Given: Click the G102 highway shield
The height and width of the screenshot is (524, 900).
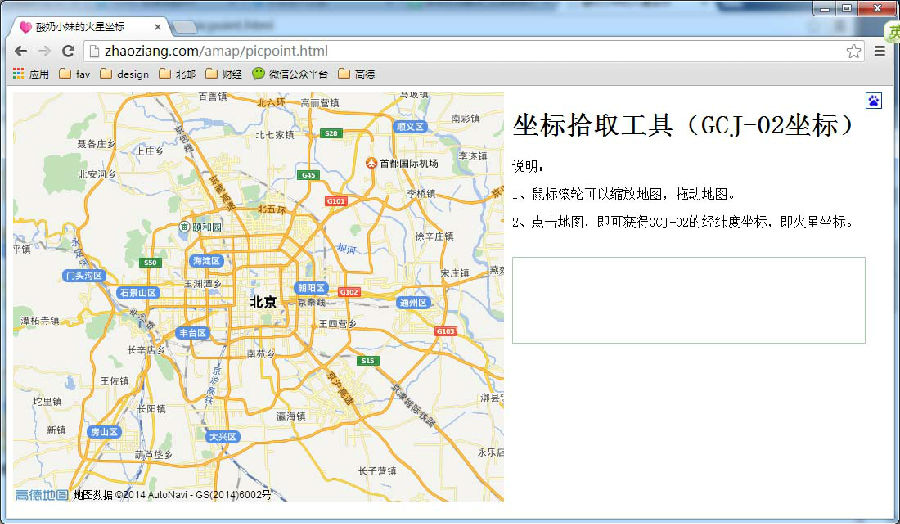Looking at the screenshot, I should [x=349, y=292].
